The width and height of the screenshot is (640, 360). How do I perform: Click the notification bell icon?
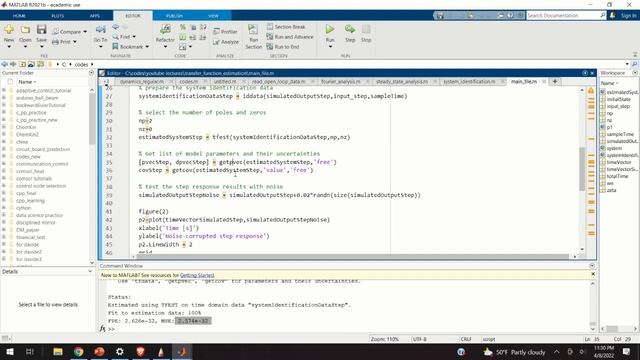pyautogui.click(x=612, y=16)
